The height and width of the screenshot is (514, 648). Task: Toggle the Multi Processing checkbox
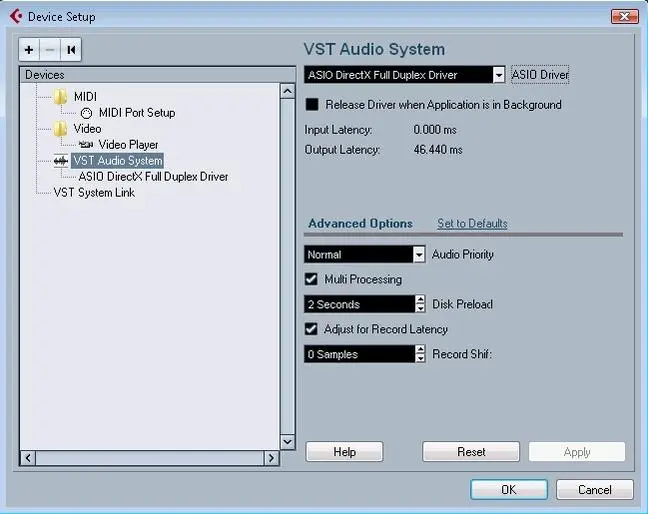312,280
